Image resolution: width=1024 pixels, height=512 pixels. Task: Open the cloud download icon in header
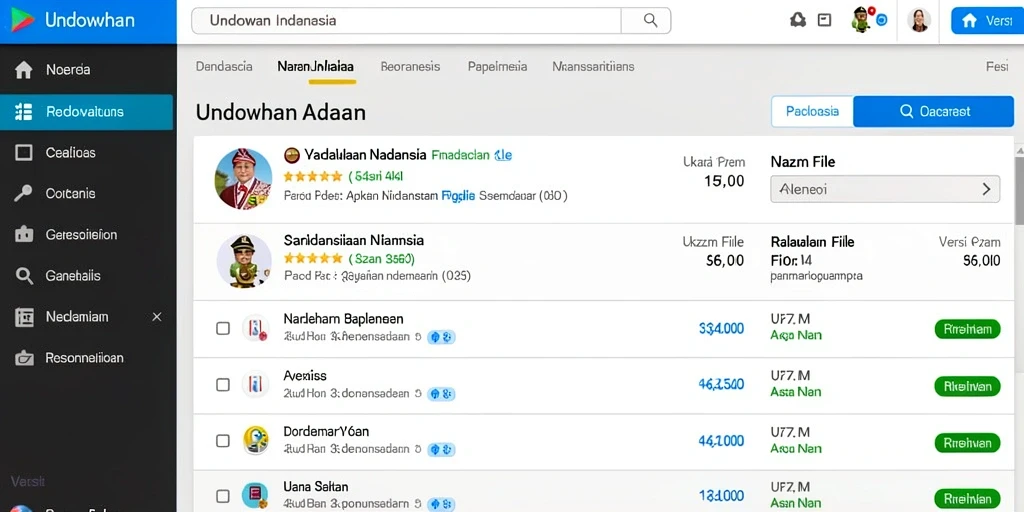(798, 20)
